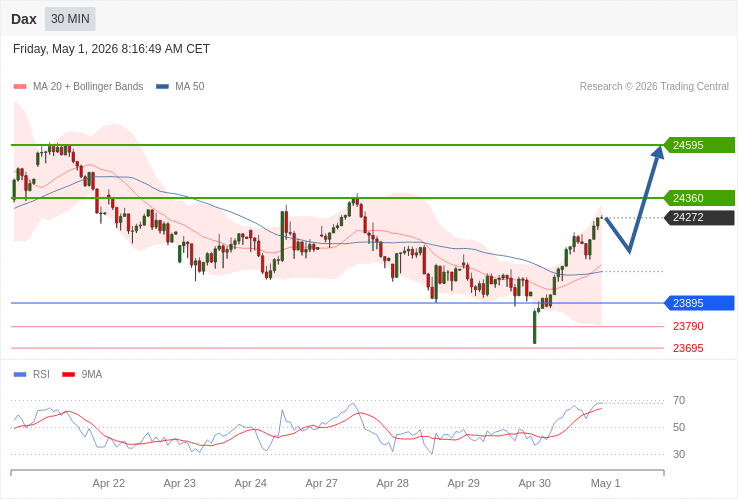
Task: Click the Apr 22 date axis label
Action: click(109, 484)
